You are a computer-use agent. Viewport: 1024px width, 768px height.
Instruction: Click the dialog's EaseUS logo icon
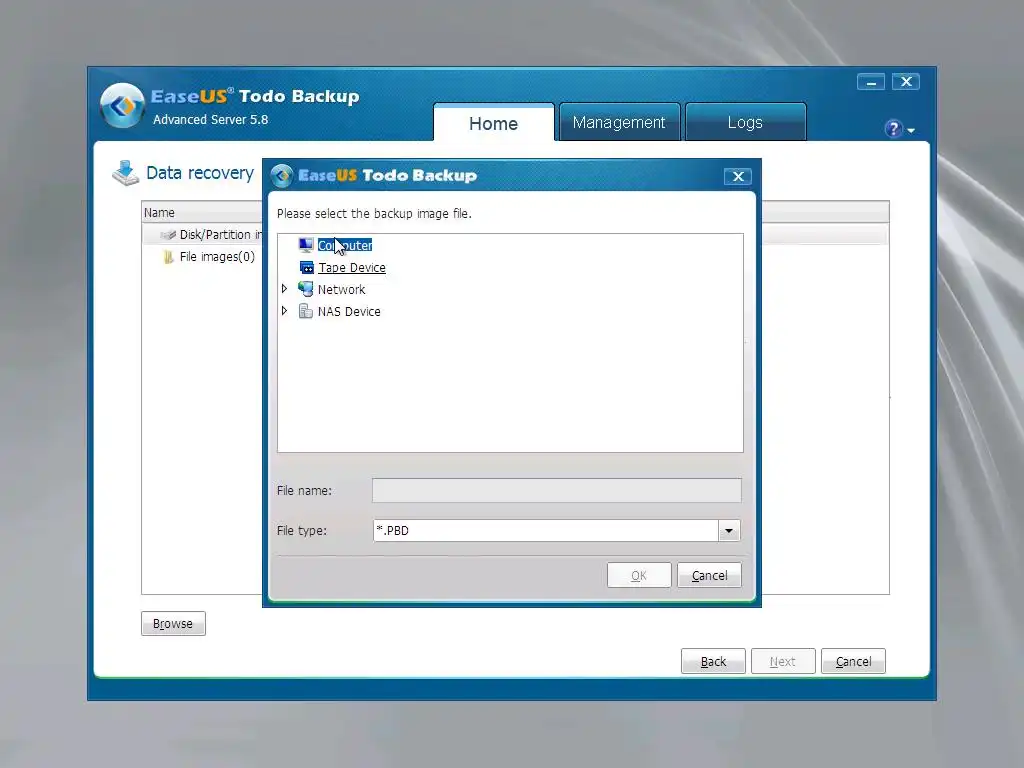[282, 176]
